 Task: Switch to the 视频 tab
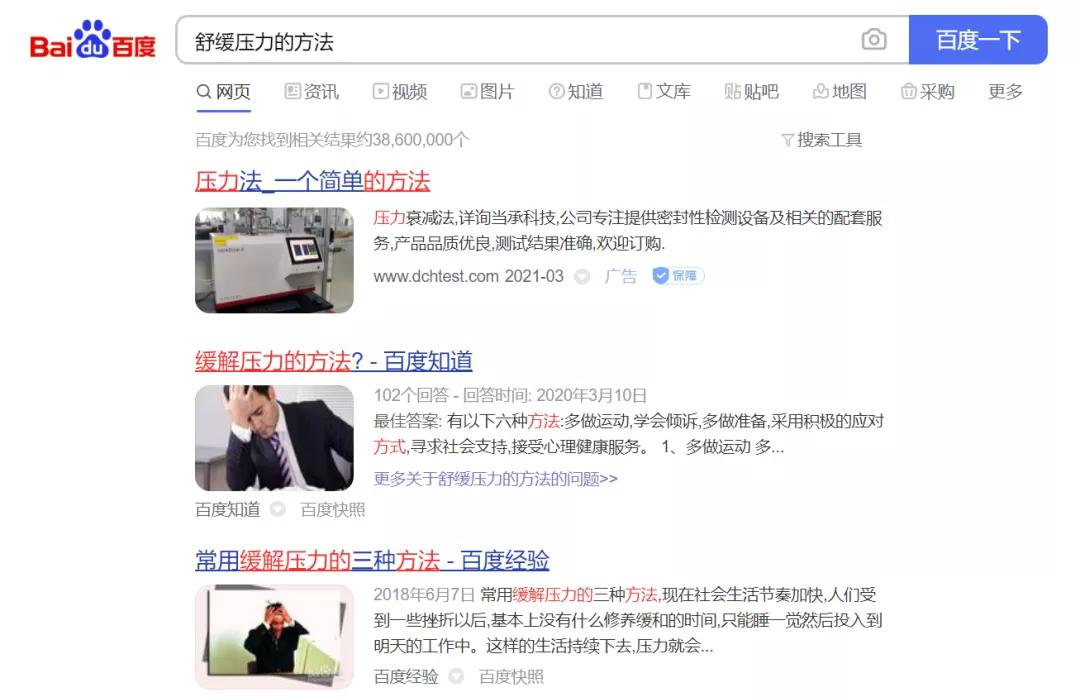[400, 91]
